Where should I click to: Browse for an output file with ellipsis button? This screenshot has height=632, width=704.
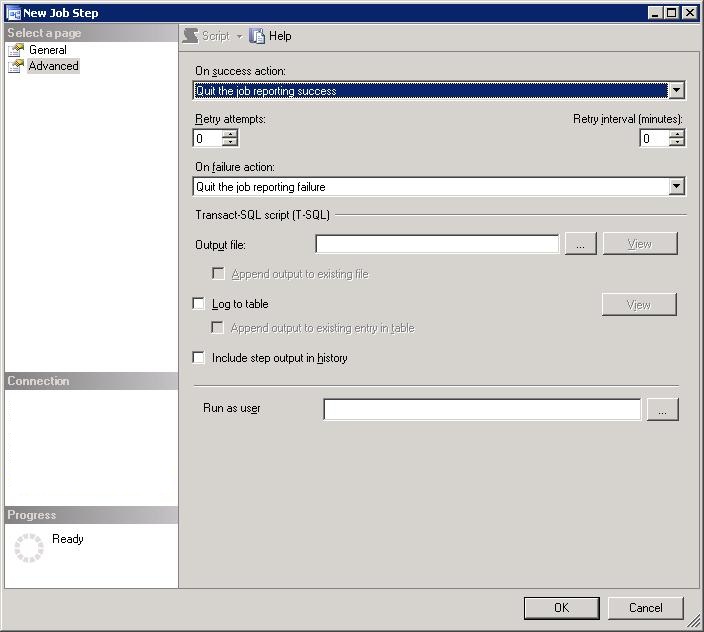pyautogui.click(x=581, y=244)
